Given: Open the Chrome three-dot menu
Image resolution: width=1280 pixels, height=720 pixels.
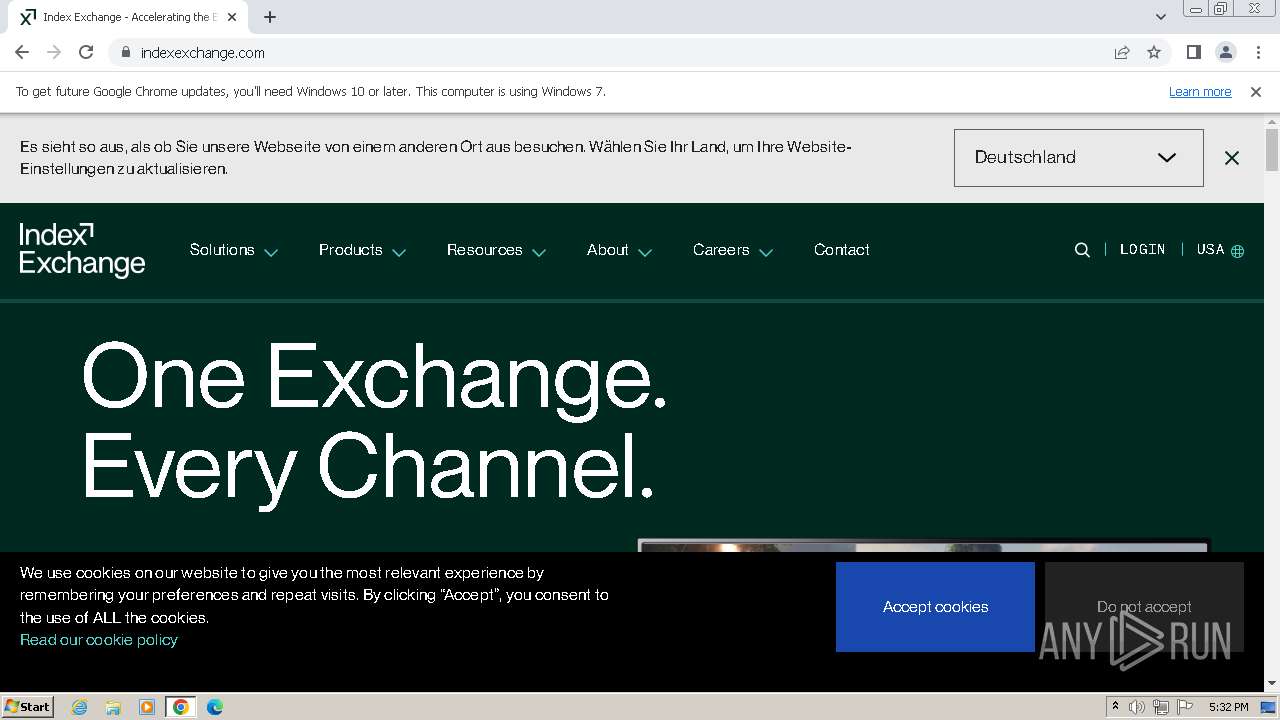Looking at the screenshot, I should (1258, 53).
